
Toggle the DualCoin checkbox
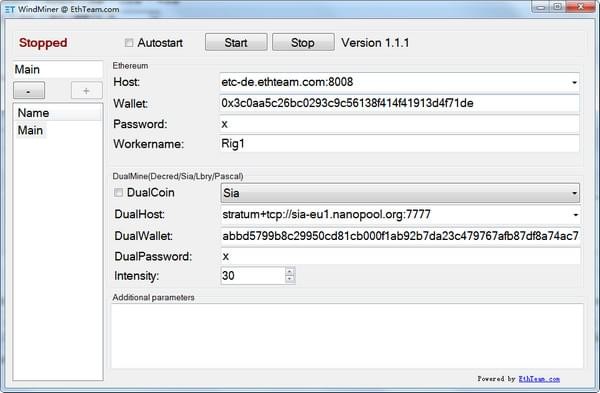(118, 192)
